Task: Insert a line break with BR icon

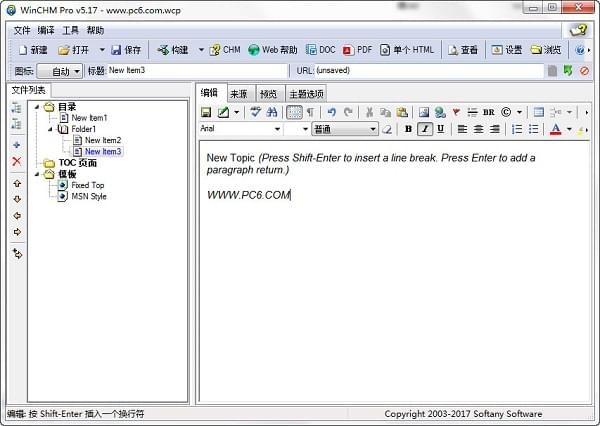Action: coord(489,112)
